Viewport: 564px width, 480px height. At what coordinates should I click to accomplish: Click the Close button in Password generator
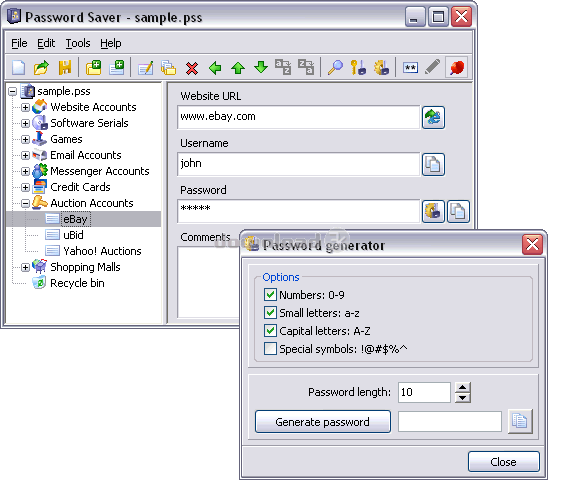click(x=504, y=462)
